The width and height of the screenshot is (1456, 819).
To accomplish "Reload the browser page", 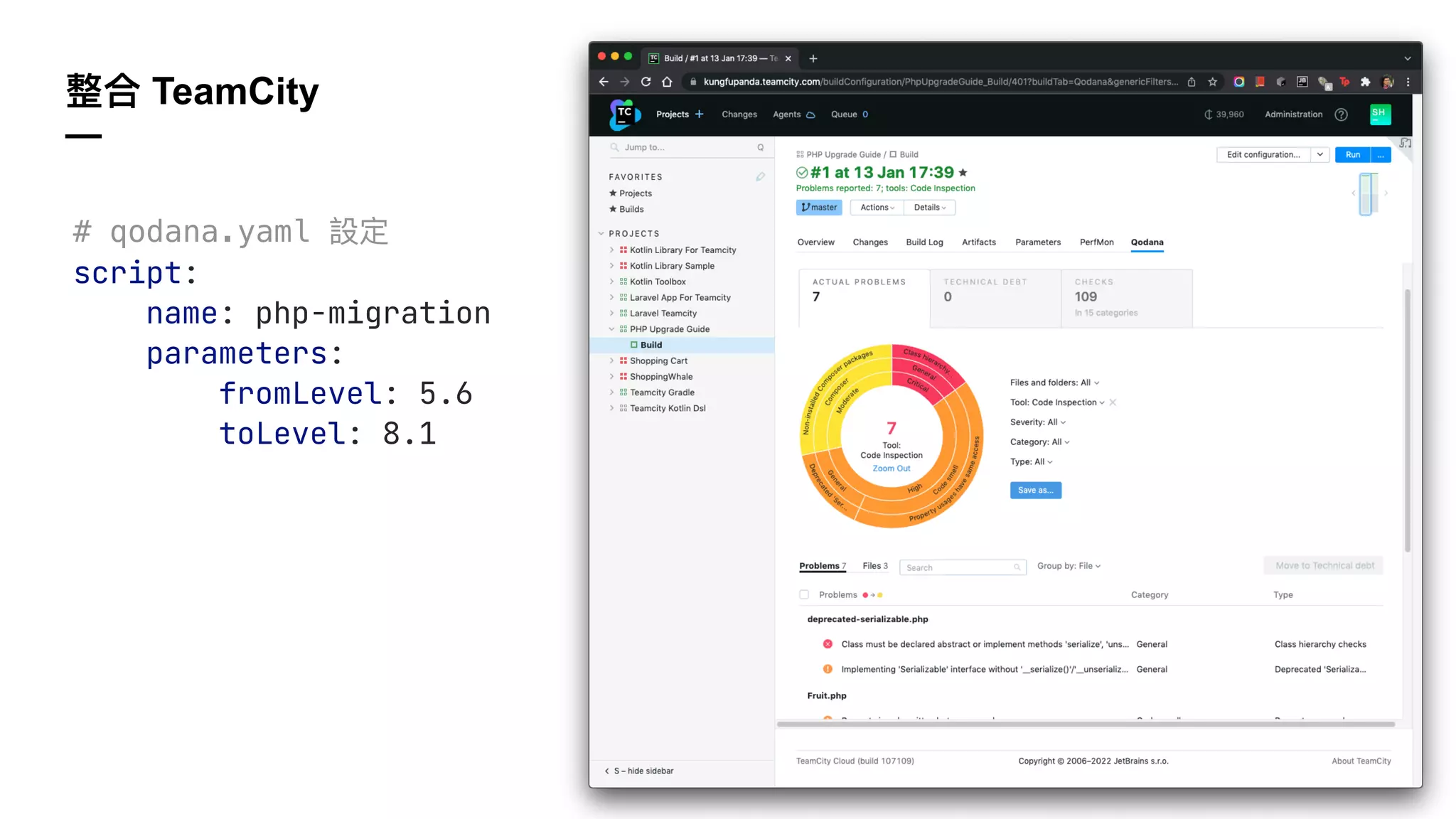I will point(646,82).
